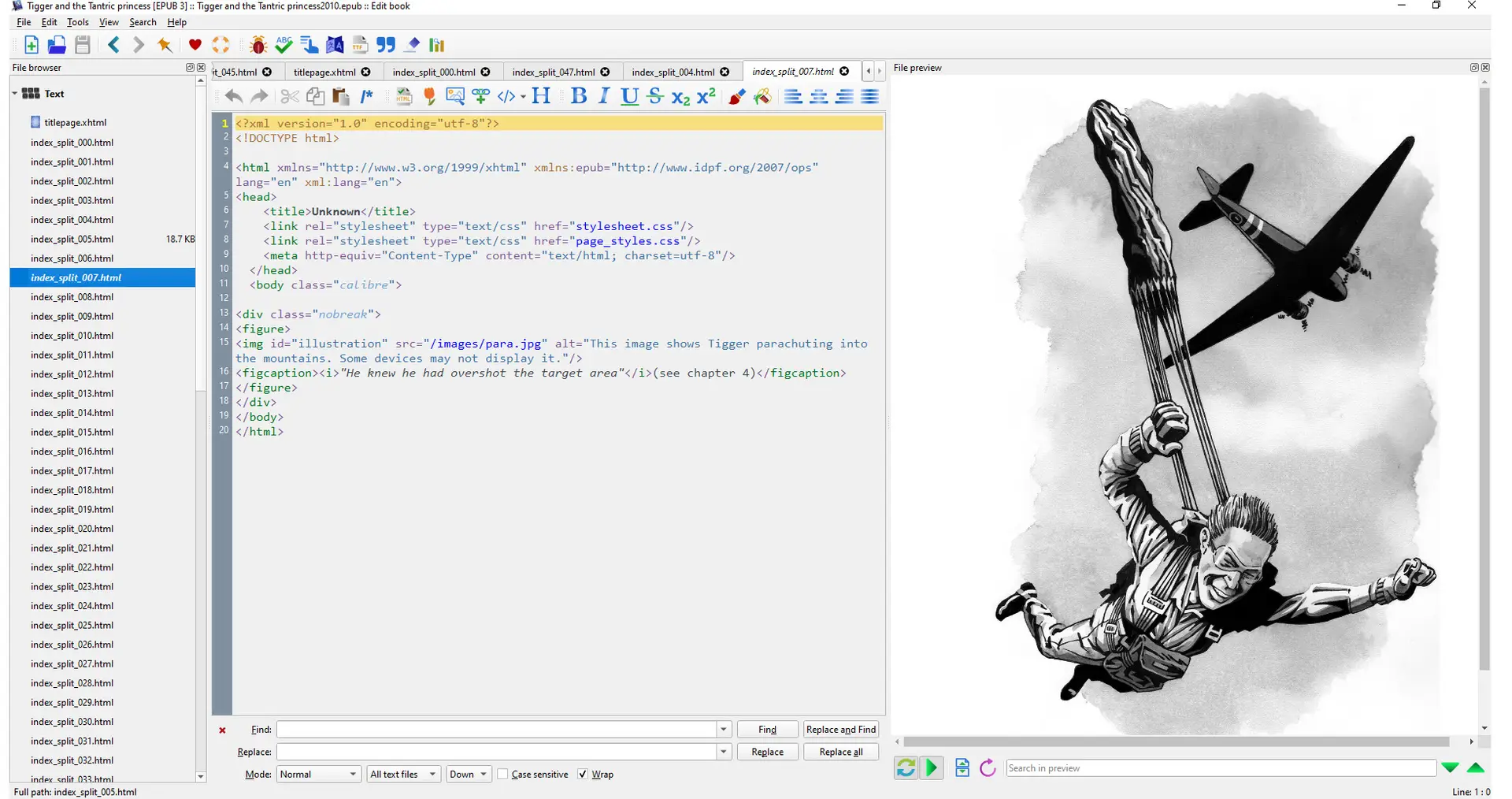Open the Tools menu
The height and width of the screenshot is (799, 1512).
(77, 22)
